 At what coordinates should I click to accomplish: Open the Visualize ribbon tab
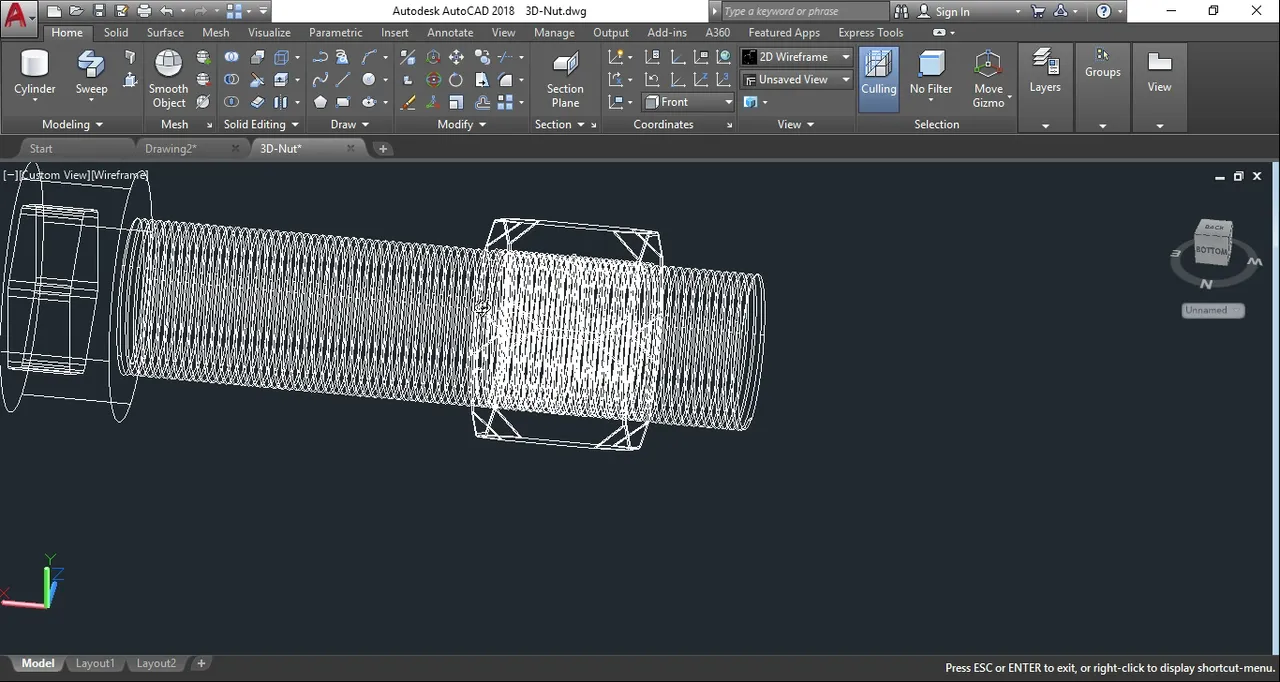click(269, 32)
